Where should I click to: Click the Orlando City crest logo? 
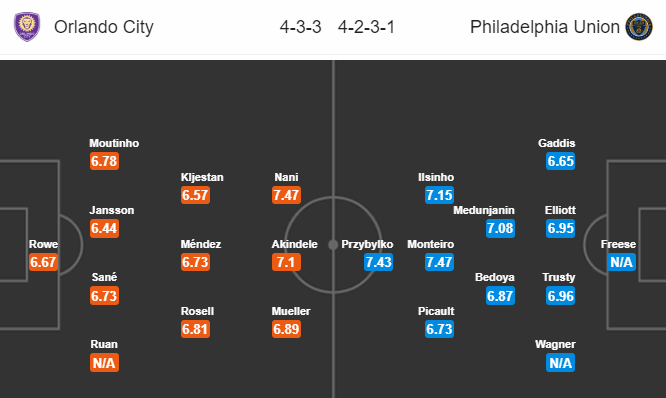pos(27,27)
